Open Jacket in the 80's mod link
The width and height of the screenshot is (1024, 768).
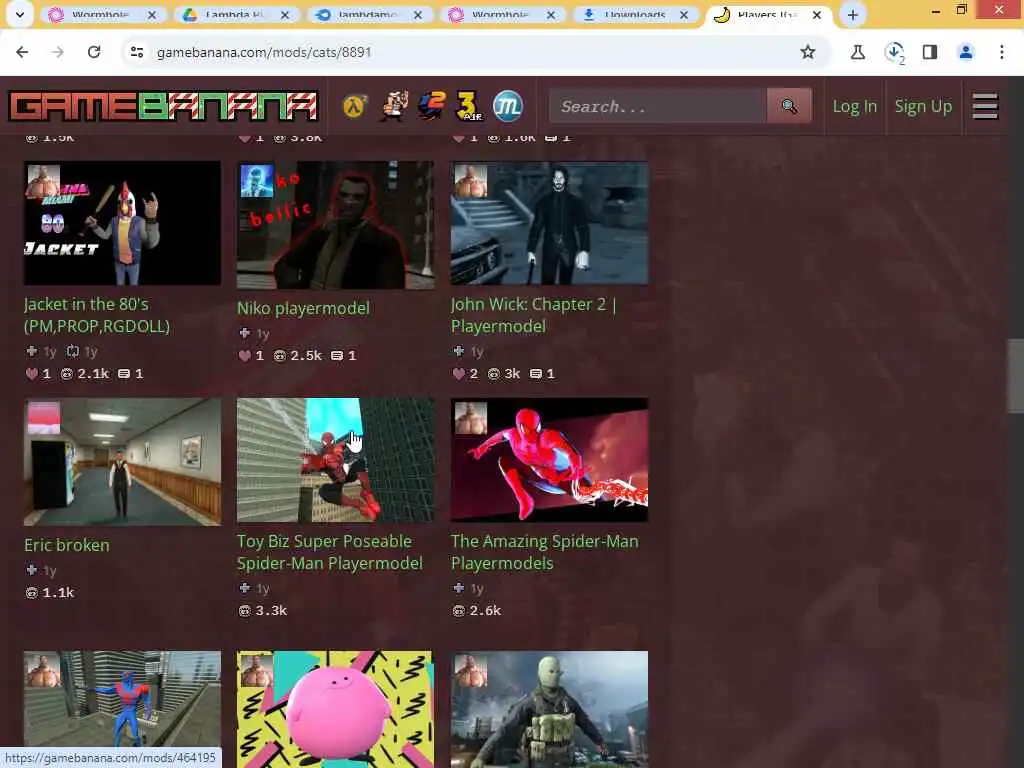coord(97,315)
